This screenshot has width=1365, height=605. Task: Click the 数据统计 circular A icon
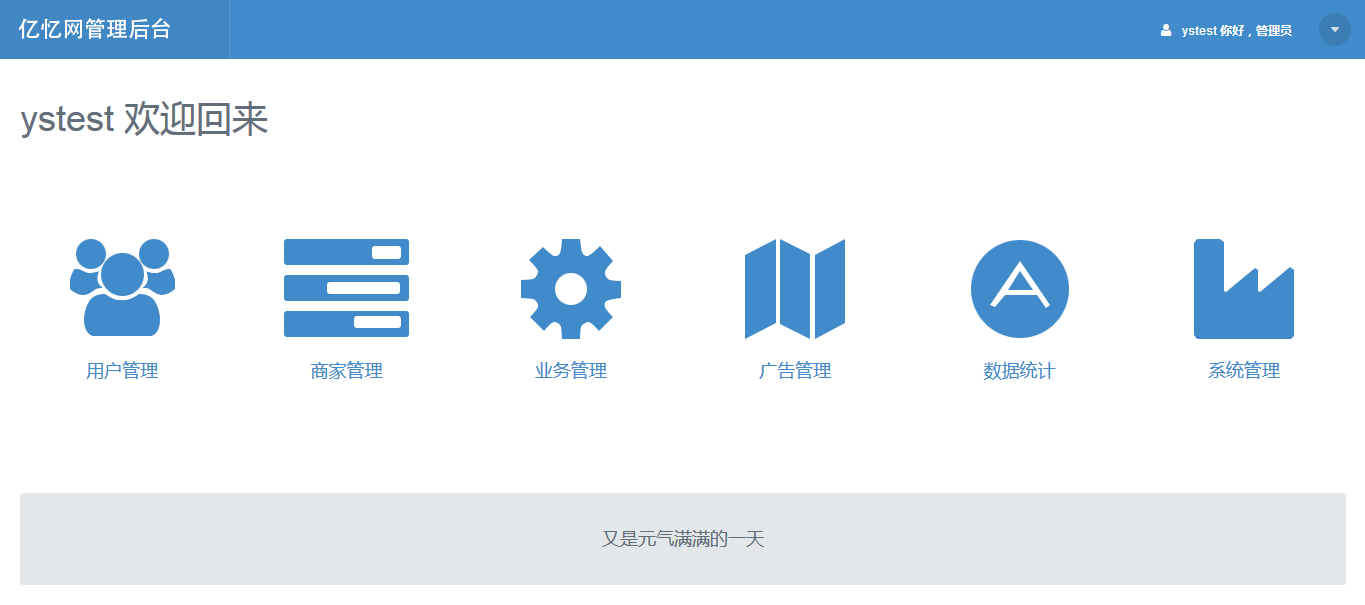[1019, 289]
